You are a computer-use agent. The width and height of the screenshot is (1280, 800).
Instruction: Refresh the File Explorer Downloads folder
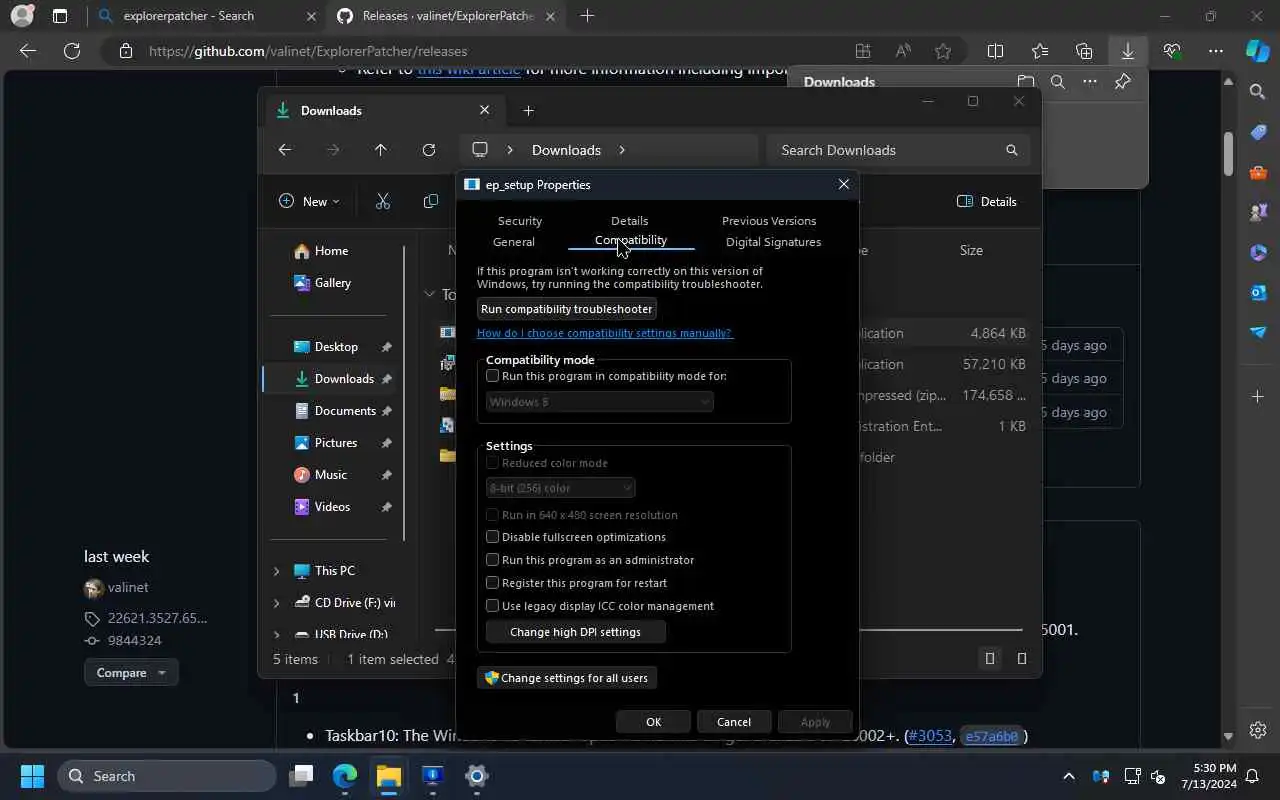pos(429,150)
